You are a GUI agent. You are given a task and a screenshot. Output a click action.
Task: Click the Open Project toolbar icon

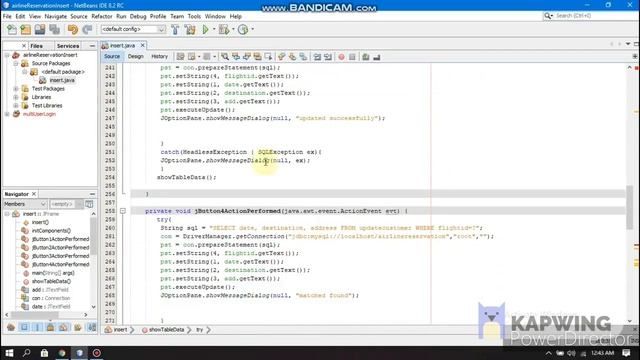click(40, 29)
